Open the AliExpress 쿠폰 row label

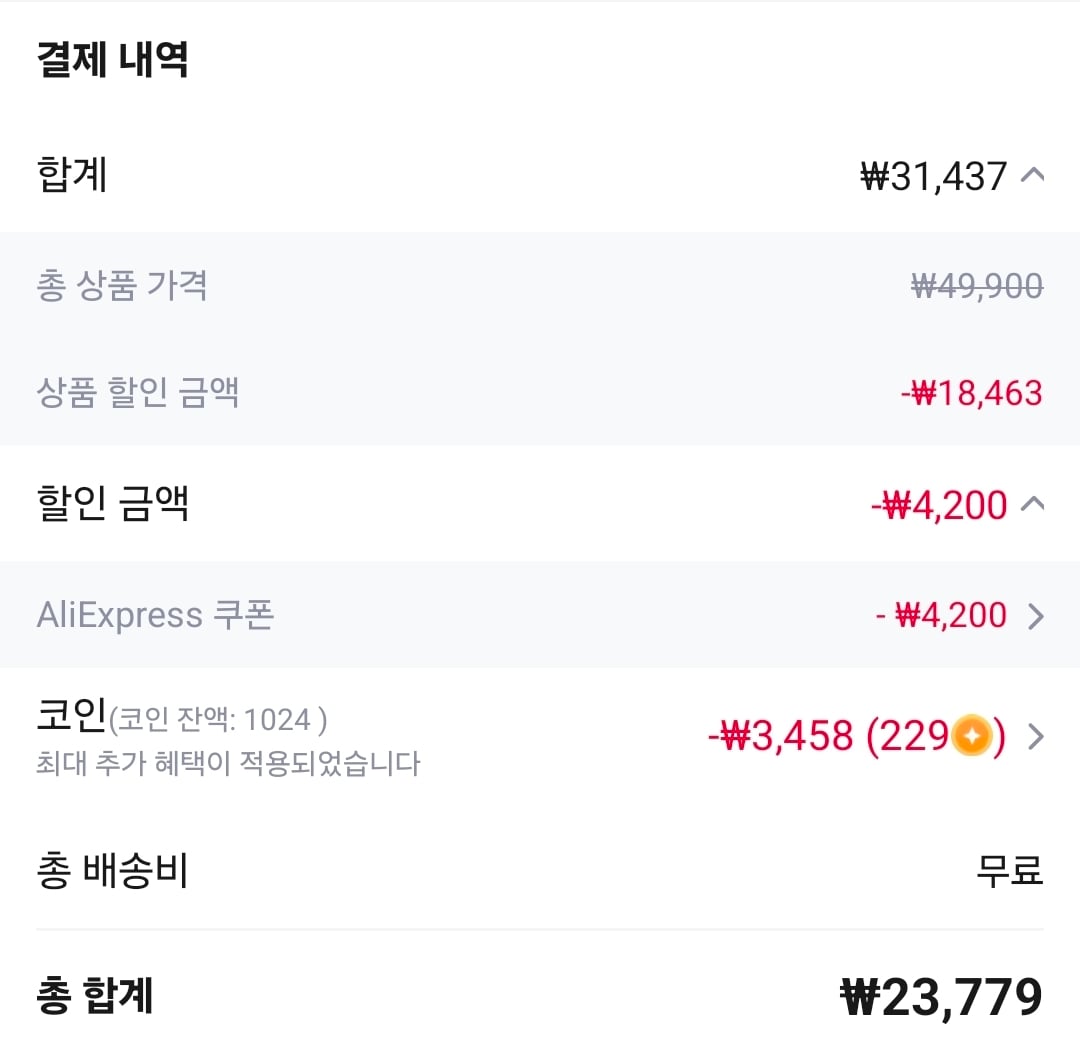click(155, 615)
